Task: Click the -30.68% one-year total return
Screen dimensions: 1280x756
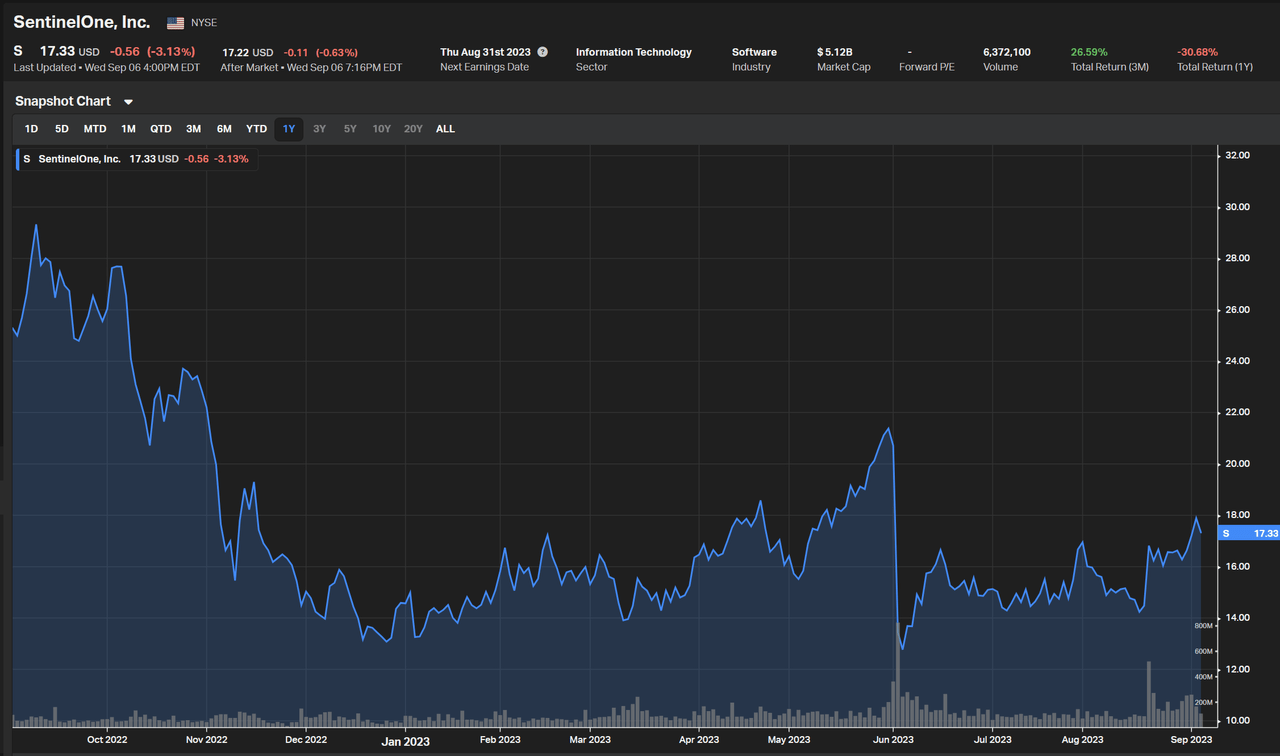Action: click(x=1198, y=52)
